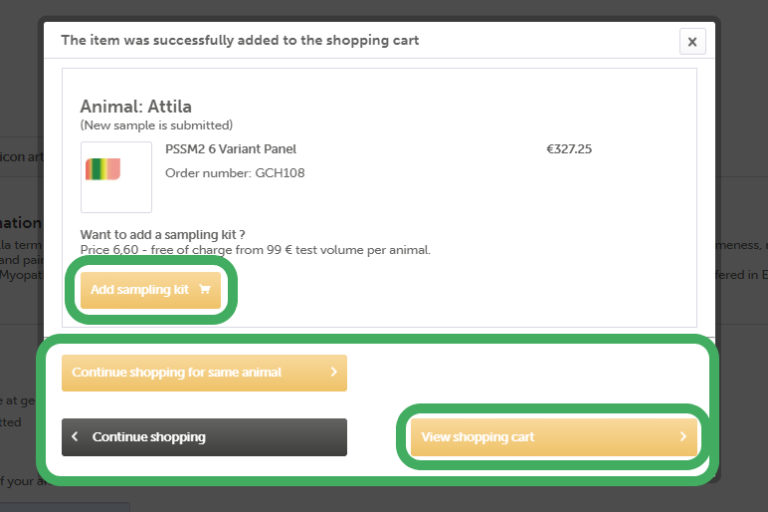The image size is (768, 512).
Task: Click the Order number GCH108 text
Action: tap(234, 173)
